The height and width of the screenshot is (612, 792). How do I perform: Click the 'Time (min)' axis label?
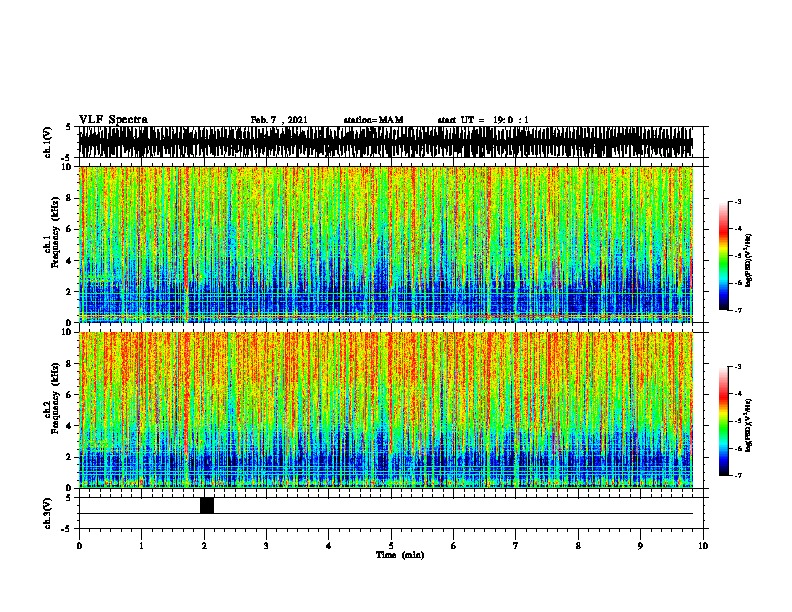[x=400, y=555]
